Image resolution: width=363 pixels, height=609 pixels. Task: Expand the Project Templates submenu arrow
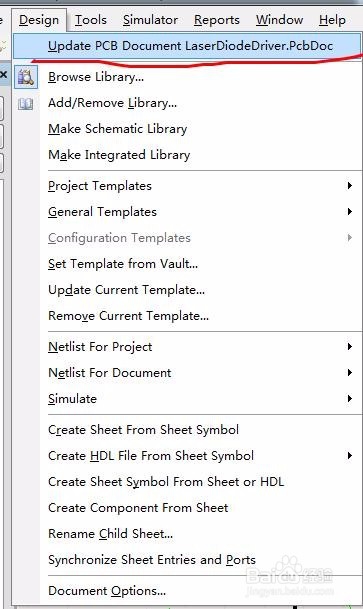click(350, 186)
